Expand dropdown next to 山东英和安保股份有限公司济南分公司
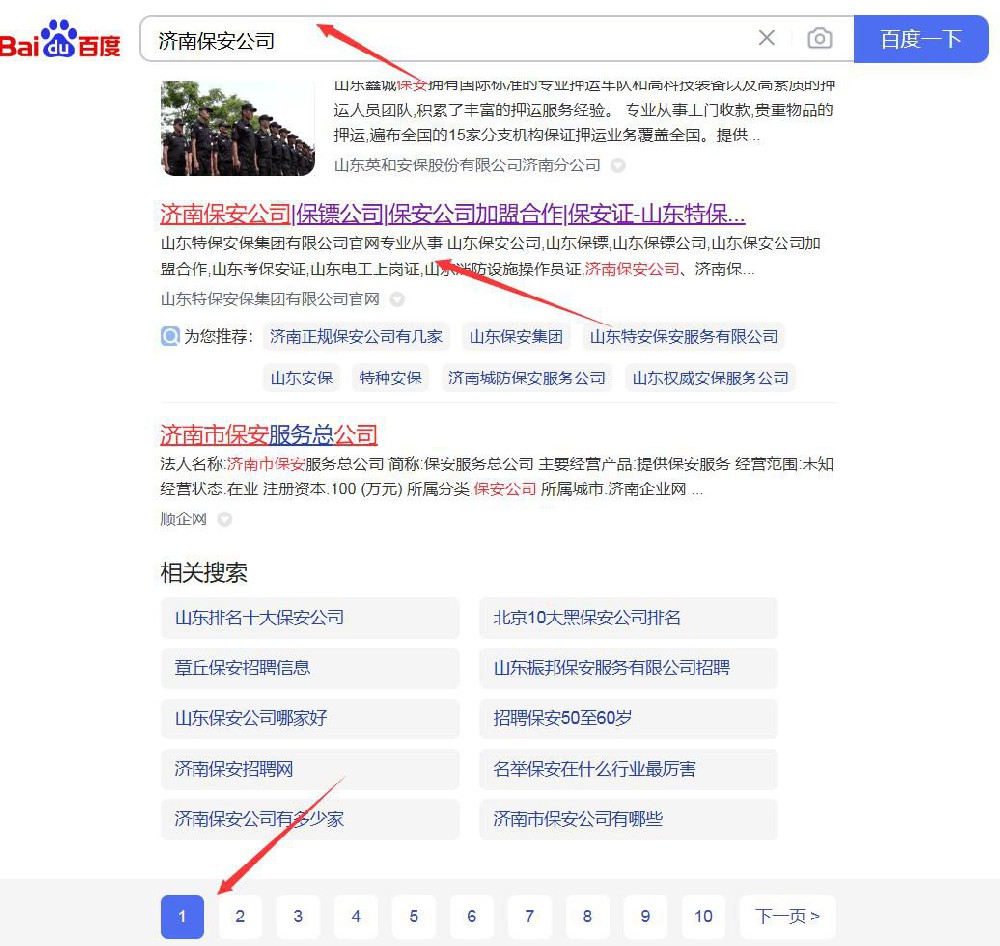The height and width of the screenshot is (946, 1000). pyautogui.click(x=618, y=165)
